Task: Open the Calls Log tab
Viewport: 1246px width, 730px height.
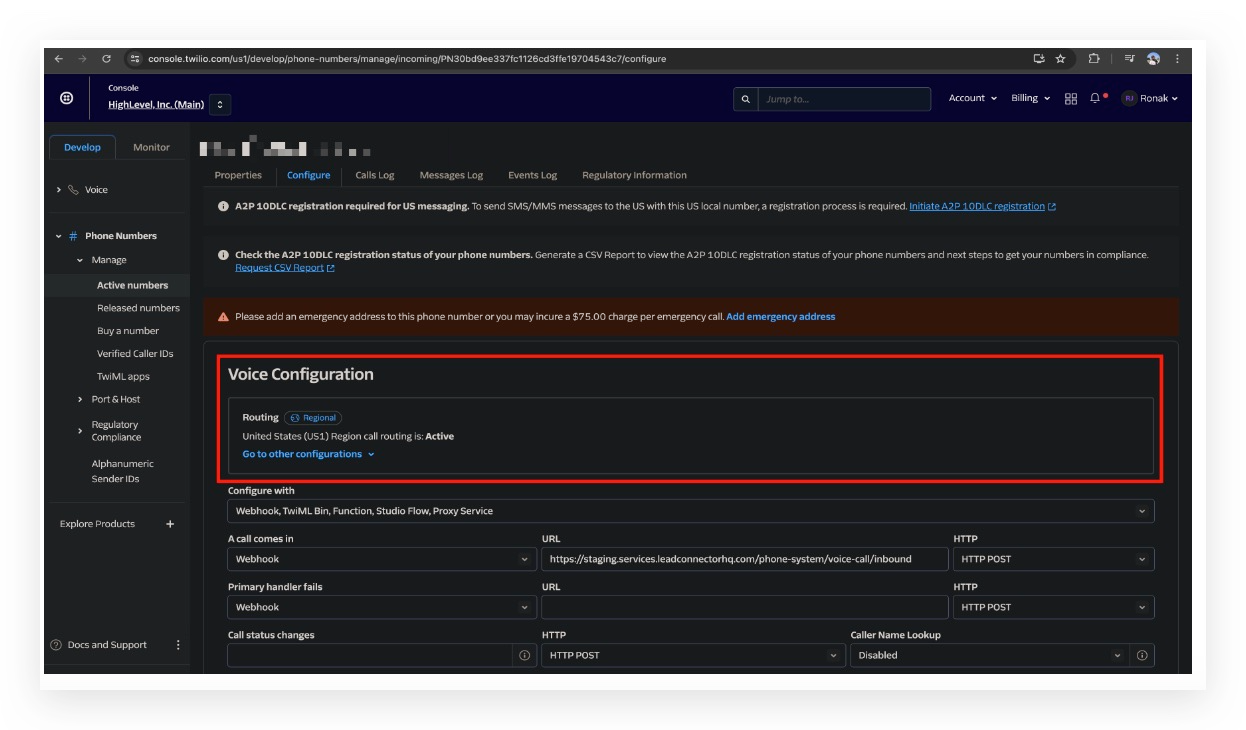Action: click(x=375, y=175)
